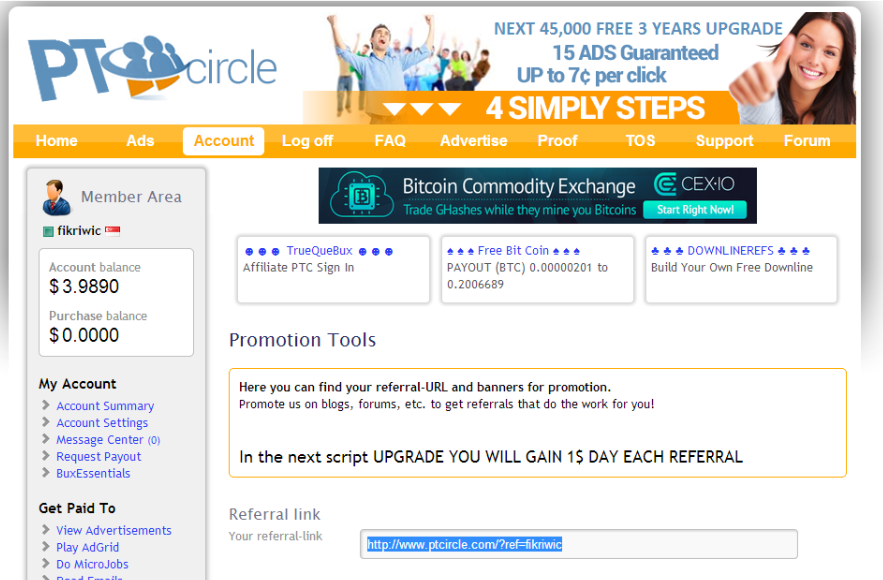Image resolution: width=883 pixels, height=580 pixels.
Task: Click the Purchase balance value $0.0000
Action: (84, 336)
